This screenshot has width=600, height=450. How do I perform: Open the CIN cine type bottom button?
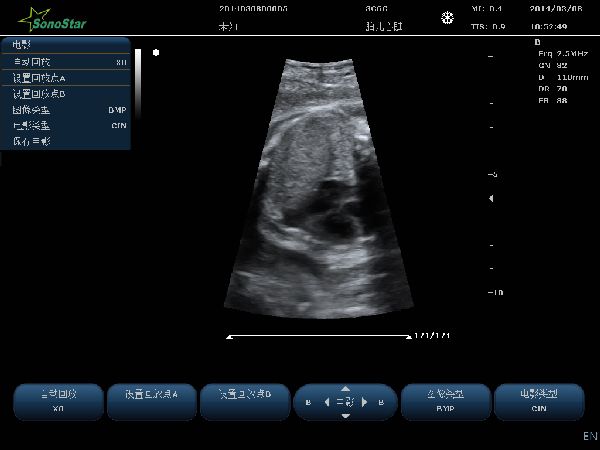click(x=539, y=401)
